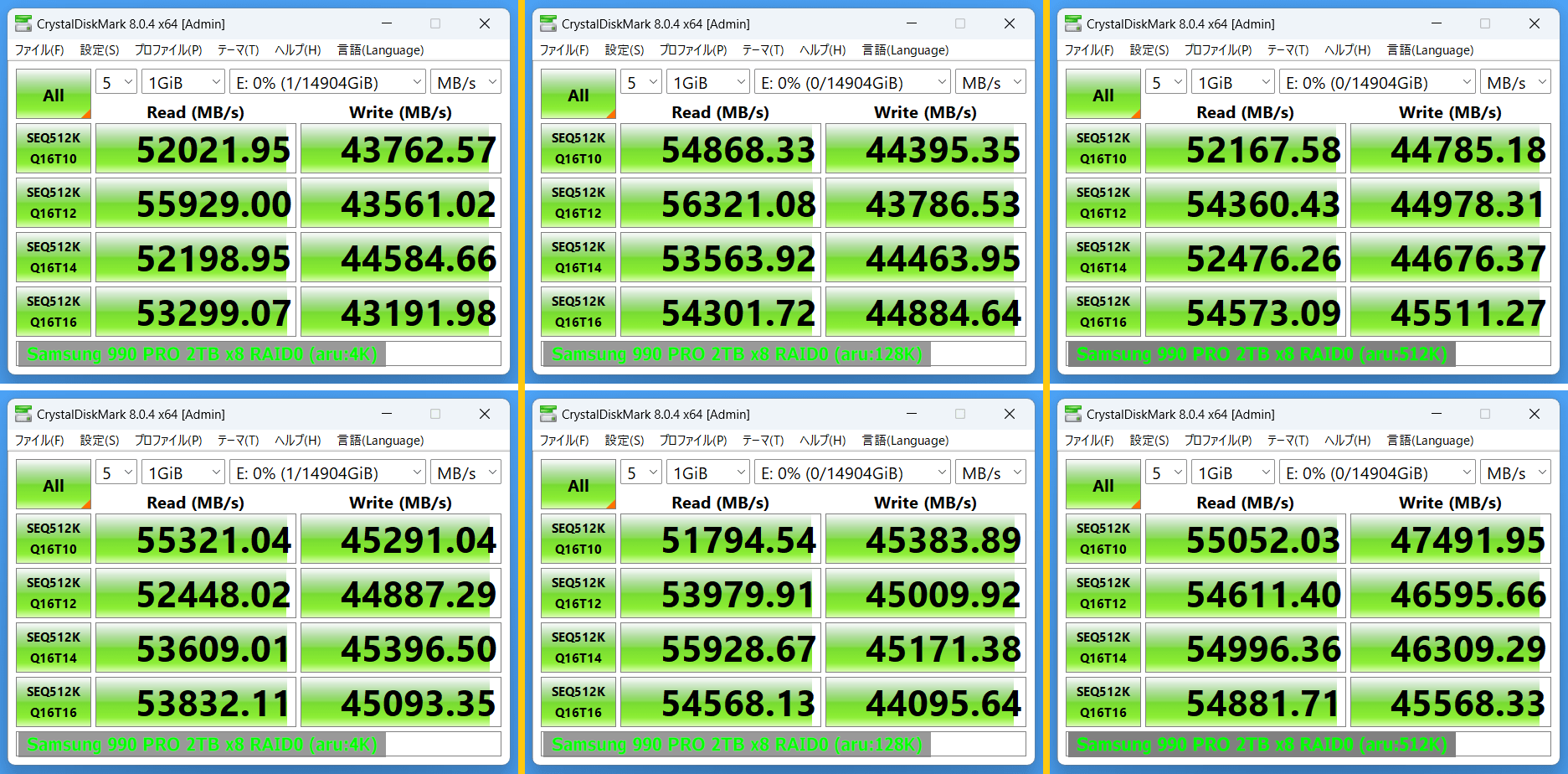Open テーマ(T) menu in bottom aru:4K window
1568x774 pixels.
click(x=239, y=441)
